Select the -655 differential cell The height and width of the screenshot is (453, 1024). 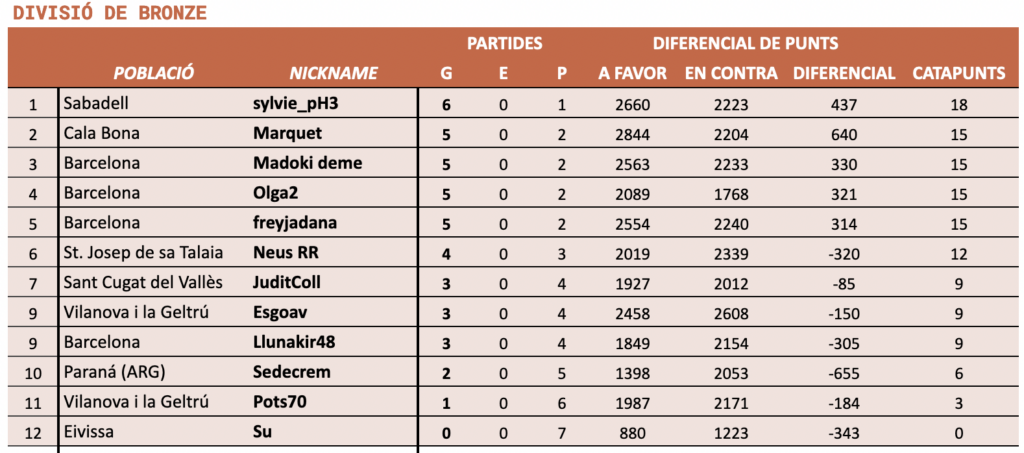(x=844, y=373)
